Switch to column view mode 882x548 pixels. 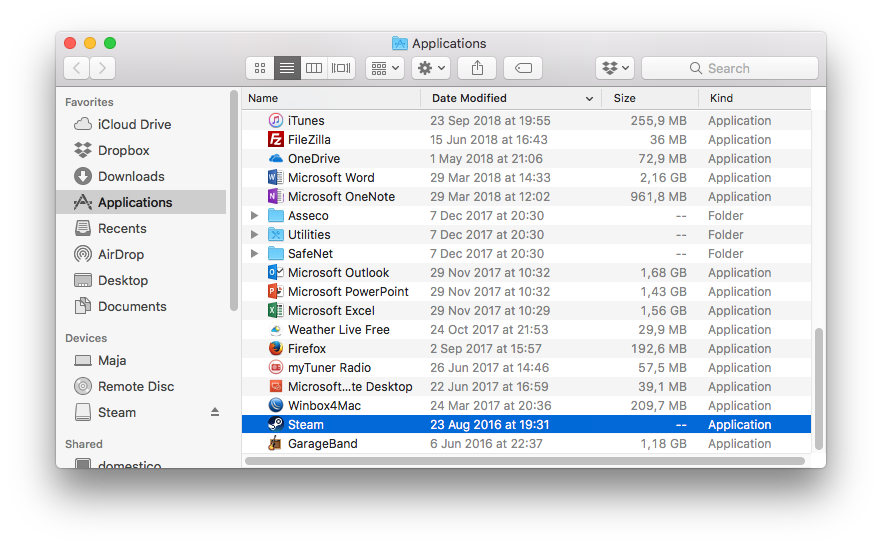(x=314, y=68)
